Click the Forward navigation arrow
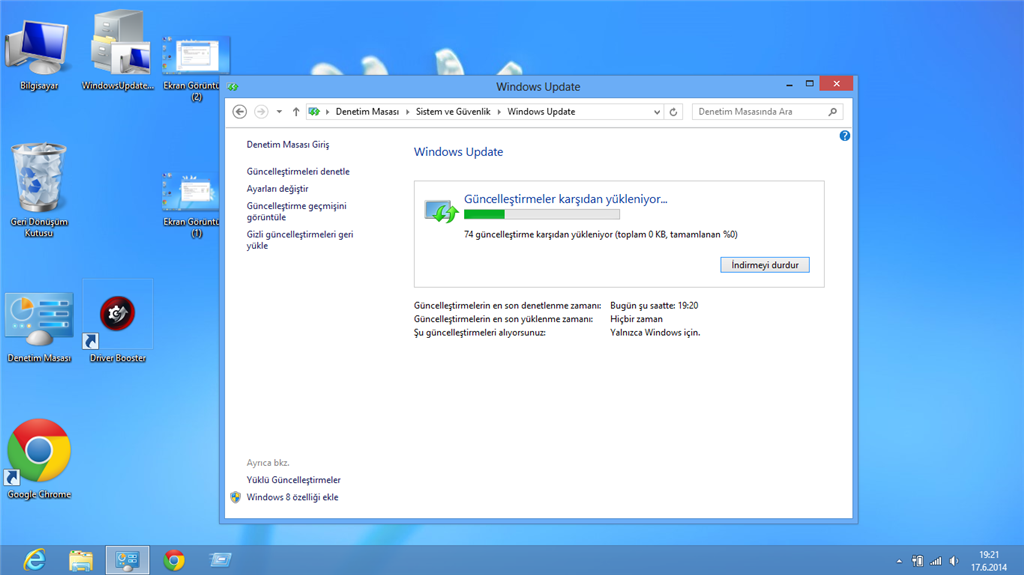 pyautogui.click(x=261, y=112)
